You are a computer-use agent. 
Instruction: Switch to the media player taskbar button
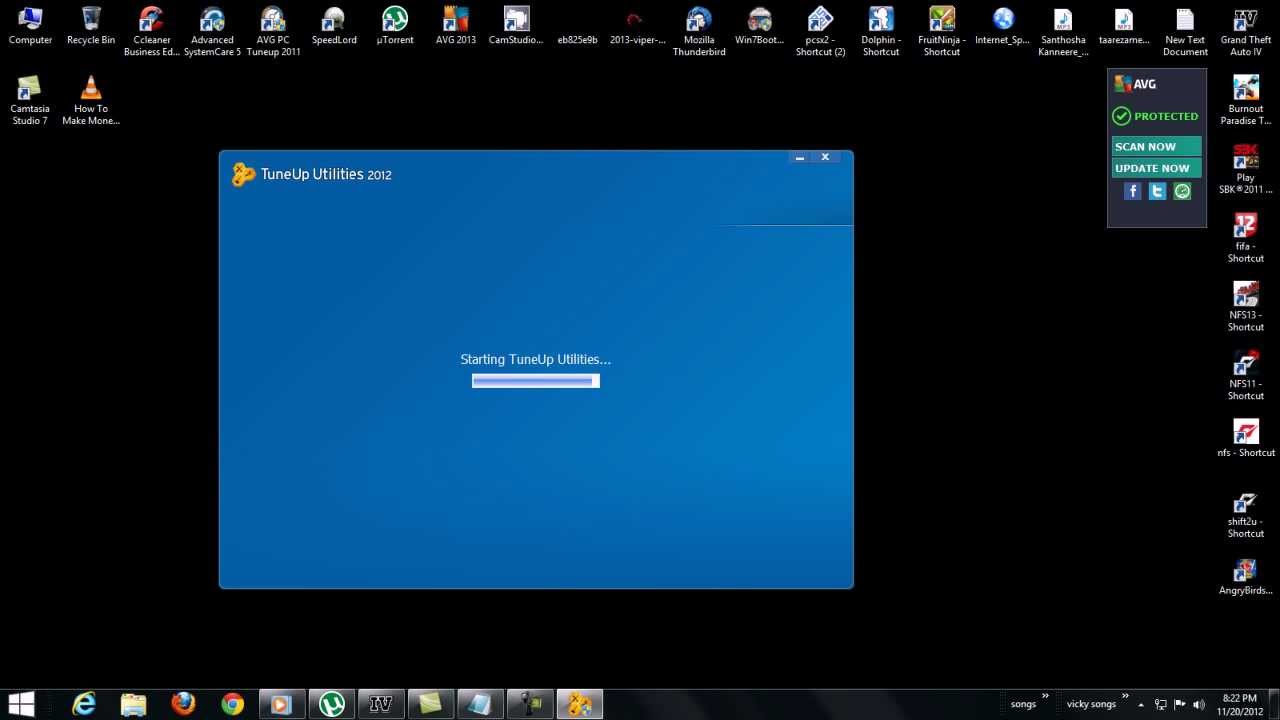(x=282, y=704)
